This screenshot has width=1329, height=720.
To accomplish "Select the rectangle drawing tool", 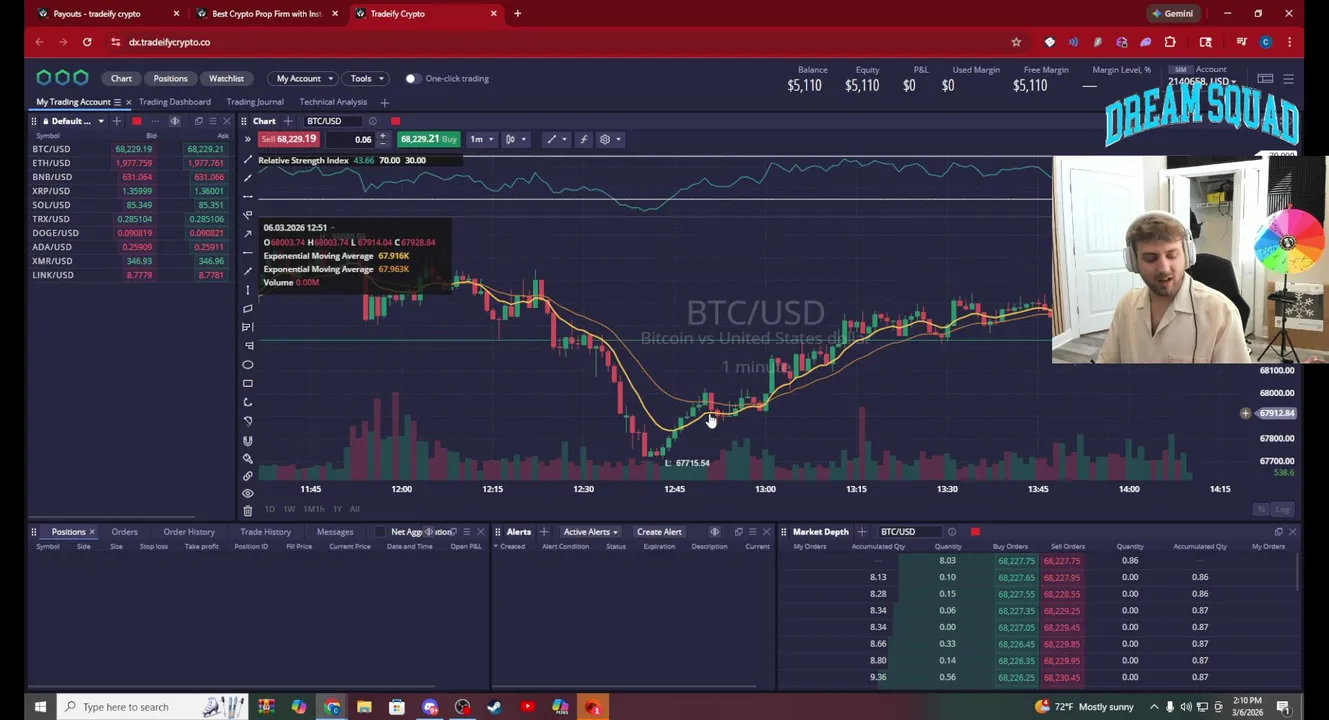I will coord(248,383).
